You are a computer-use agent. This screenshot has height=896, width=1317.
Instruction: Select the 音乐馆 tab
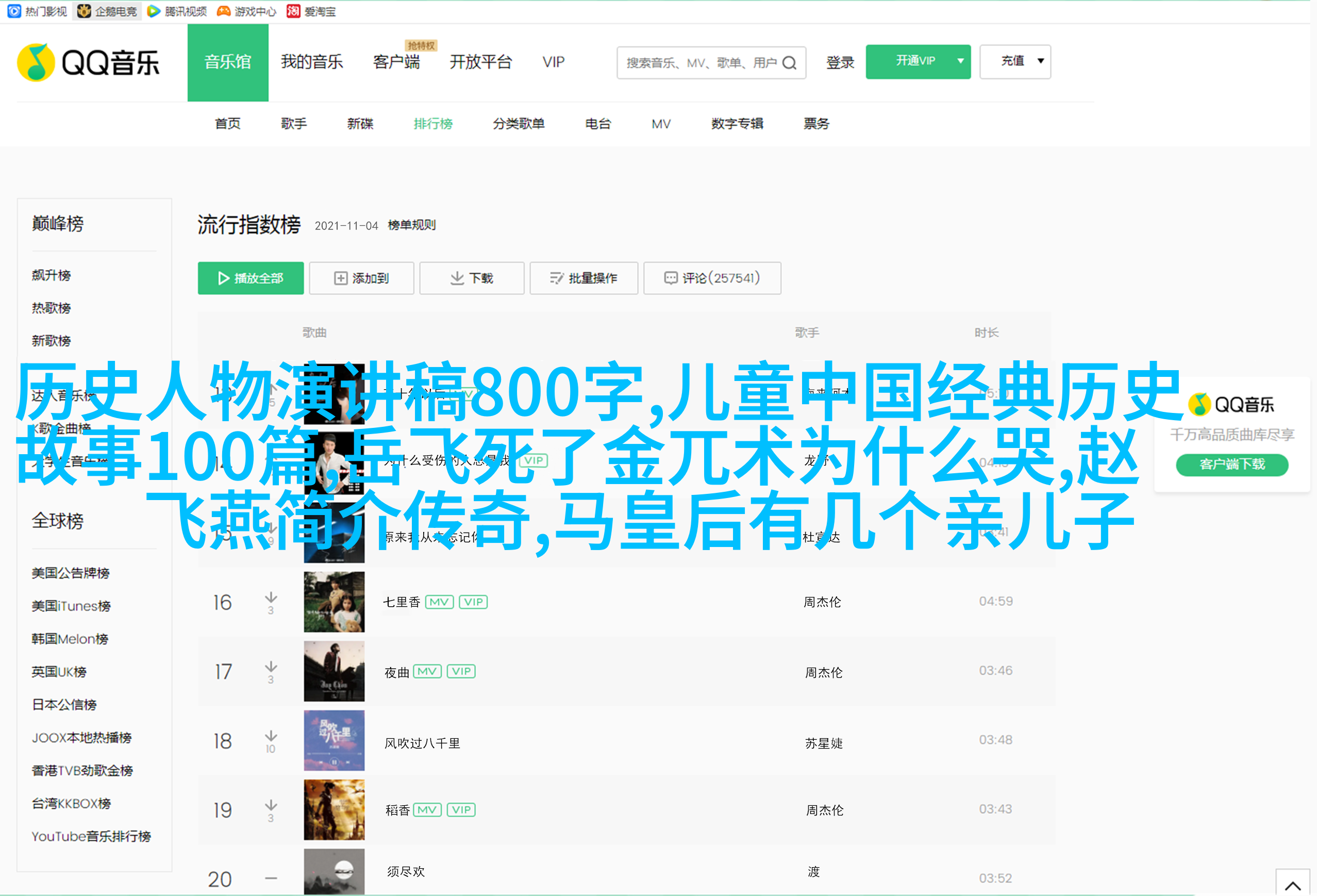pyautogui.click(x=228, y=62)
